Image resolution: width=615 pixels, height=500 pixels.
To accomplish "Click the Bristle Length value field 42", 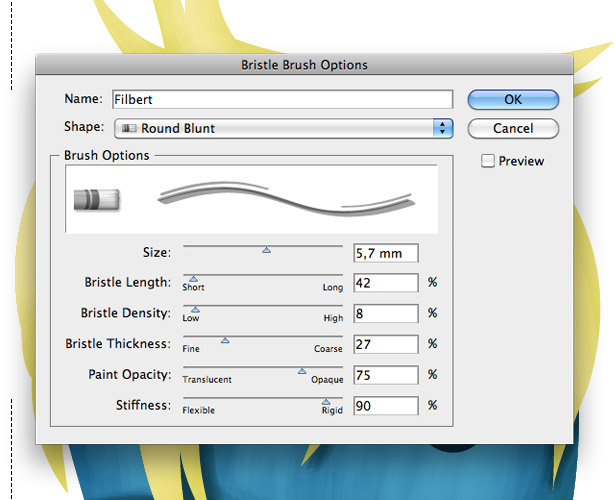I will pyautogui.click(x=386, y=283).
